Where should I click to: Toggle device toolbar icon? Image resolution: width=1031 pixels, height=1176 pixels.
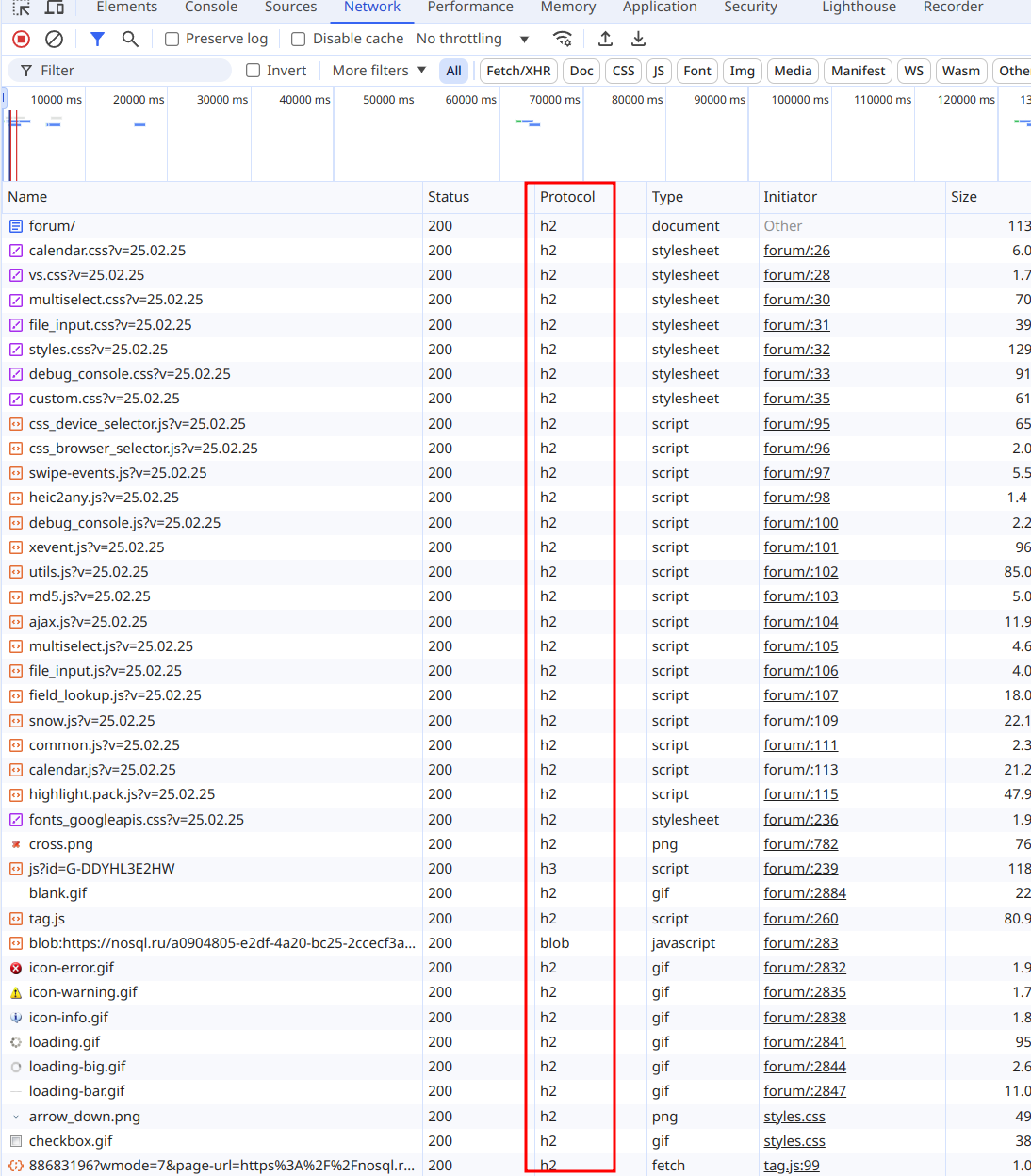click(55, 8)
